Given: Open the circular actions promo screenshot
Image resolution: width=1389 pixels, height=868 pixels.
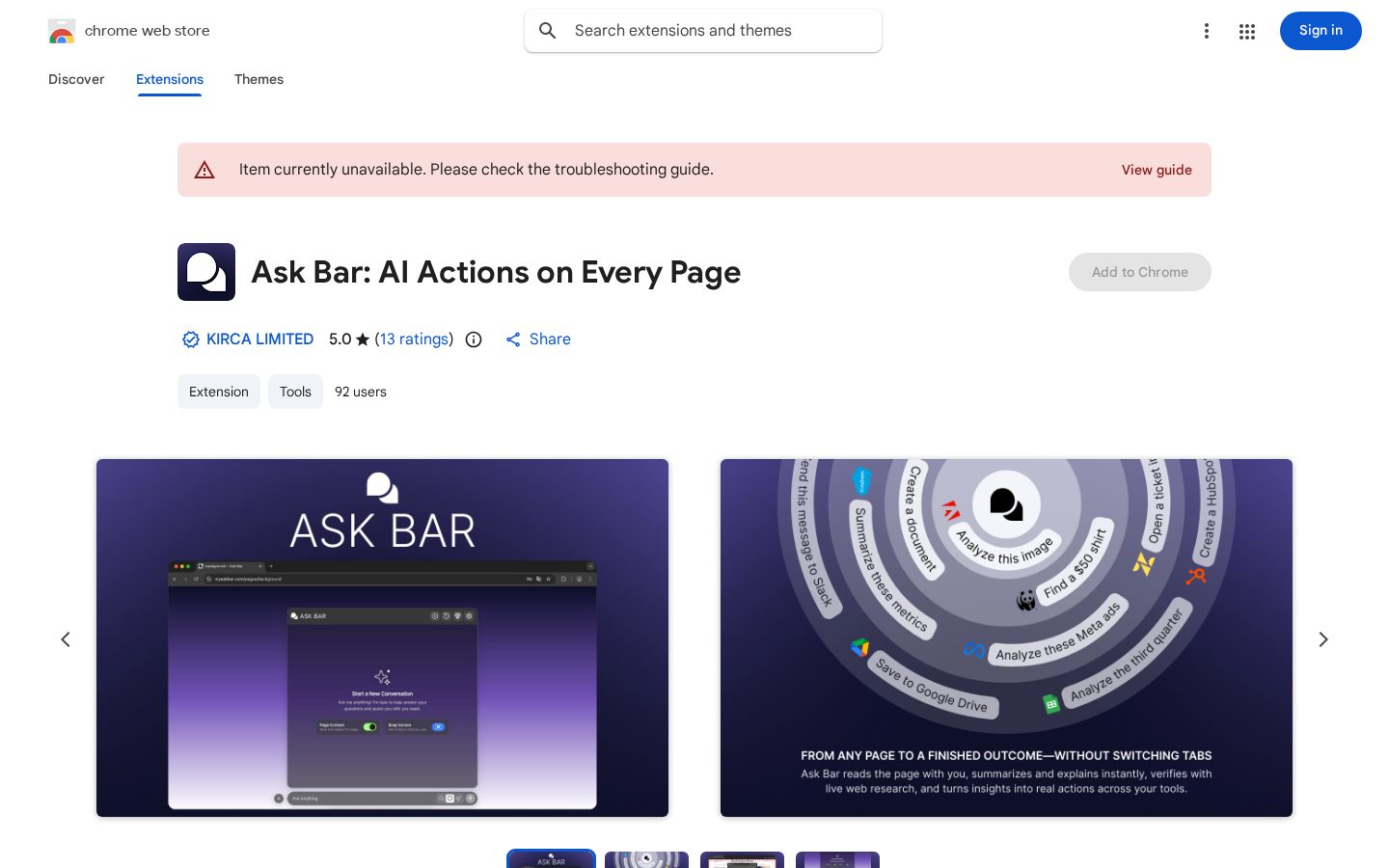Looking at the screenshot, I should pyautogui.click(x=1006, y=637).
